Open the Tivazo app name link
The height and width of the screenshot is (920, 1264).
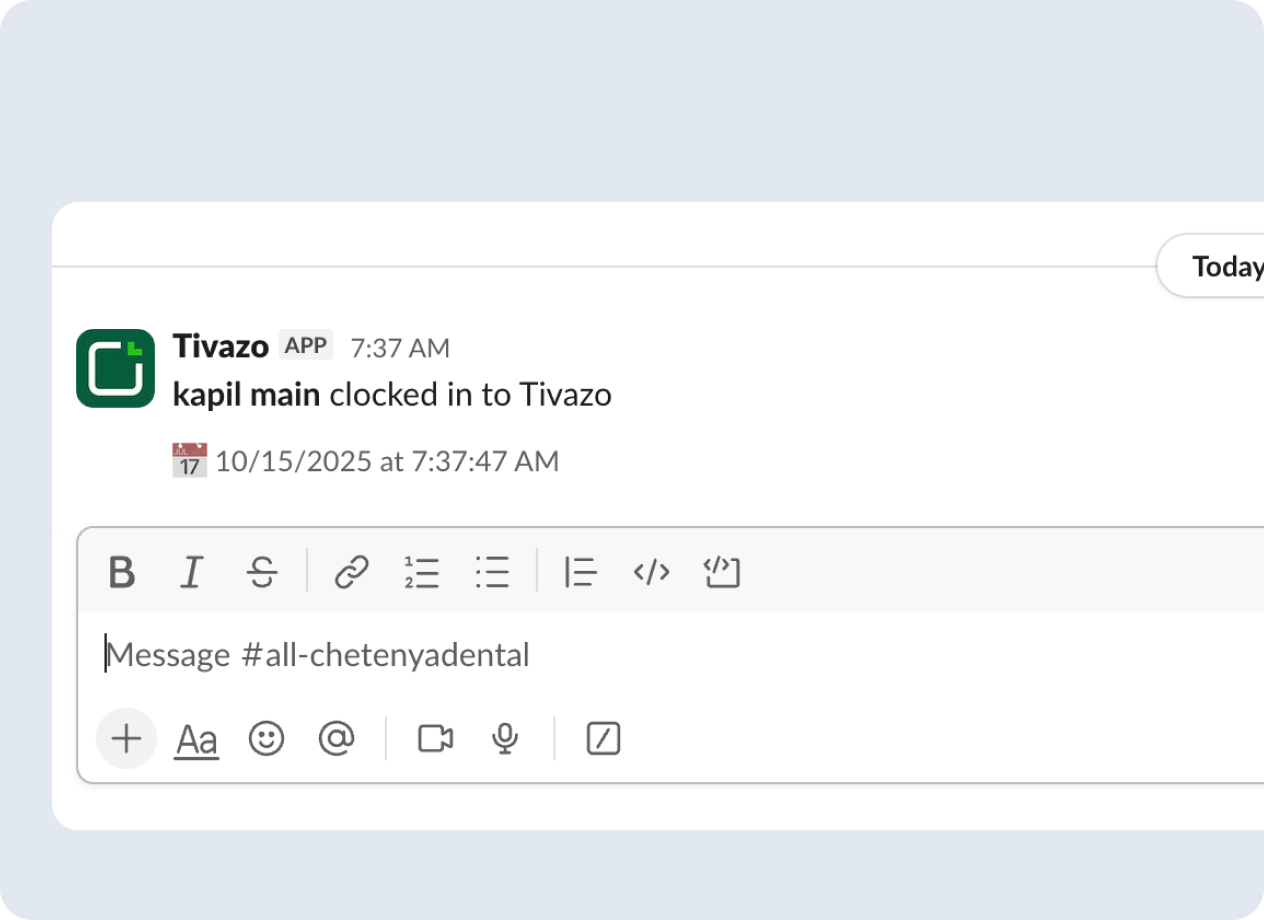click(220, 346)
